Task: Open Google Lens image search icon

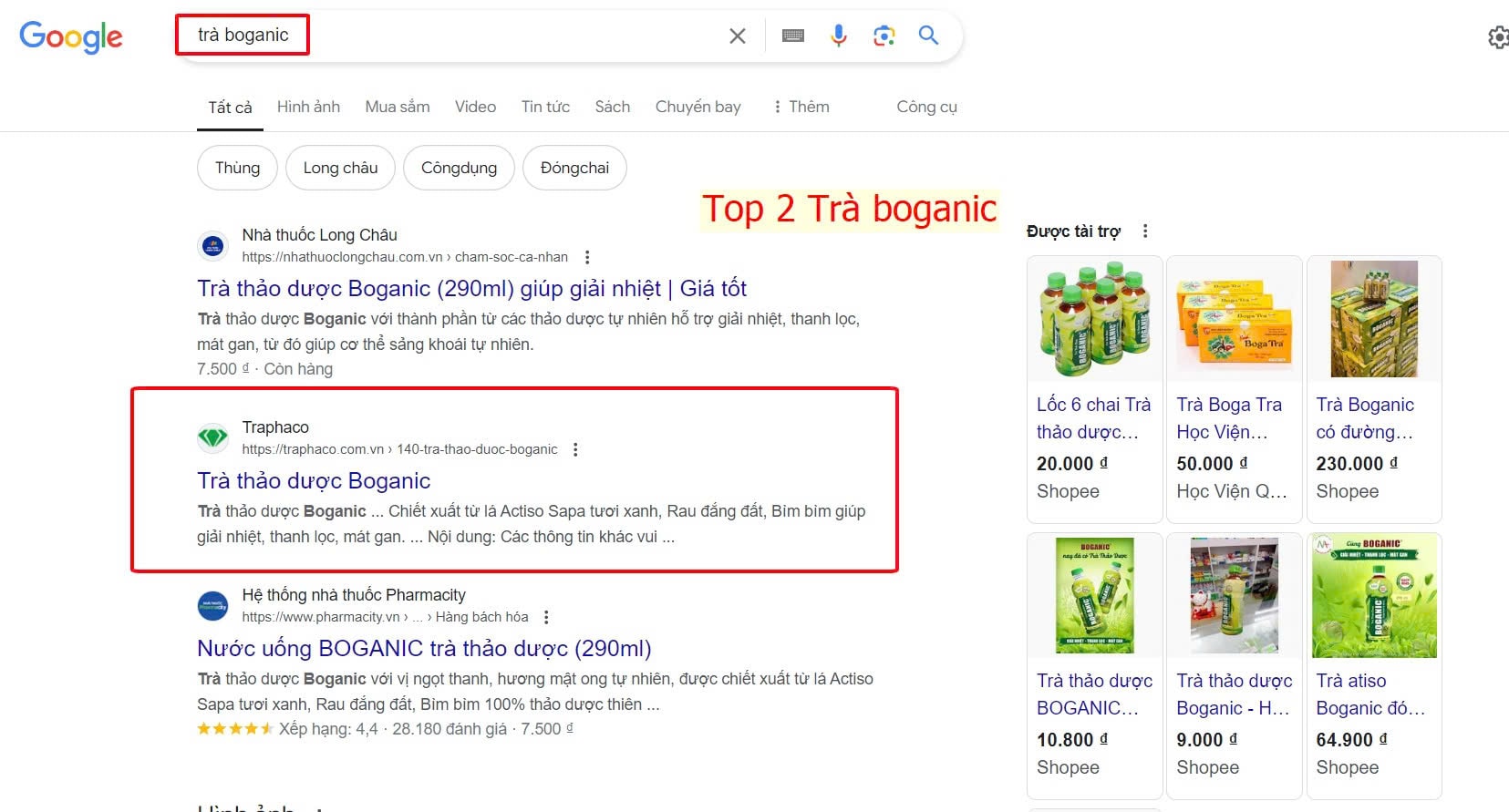Action: (x=884, y=36)
